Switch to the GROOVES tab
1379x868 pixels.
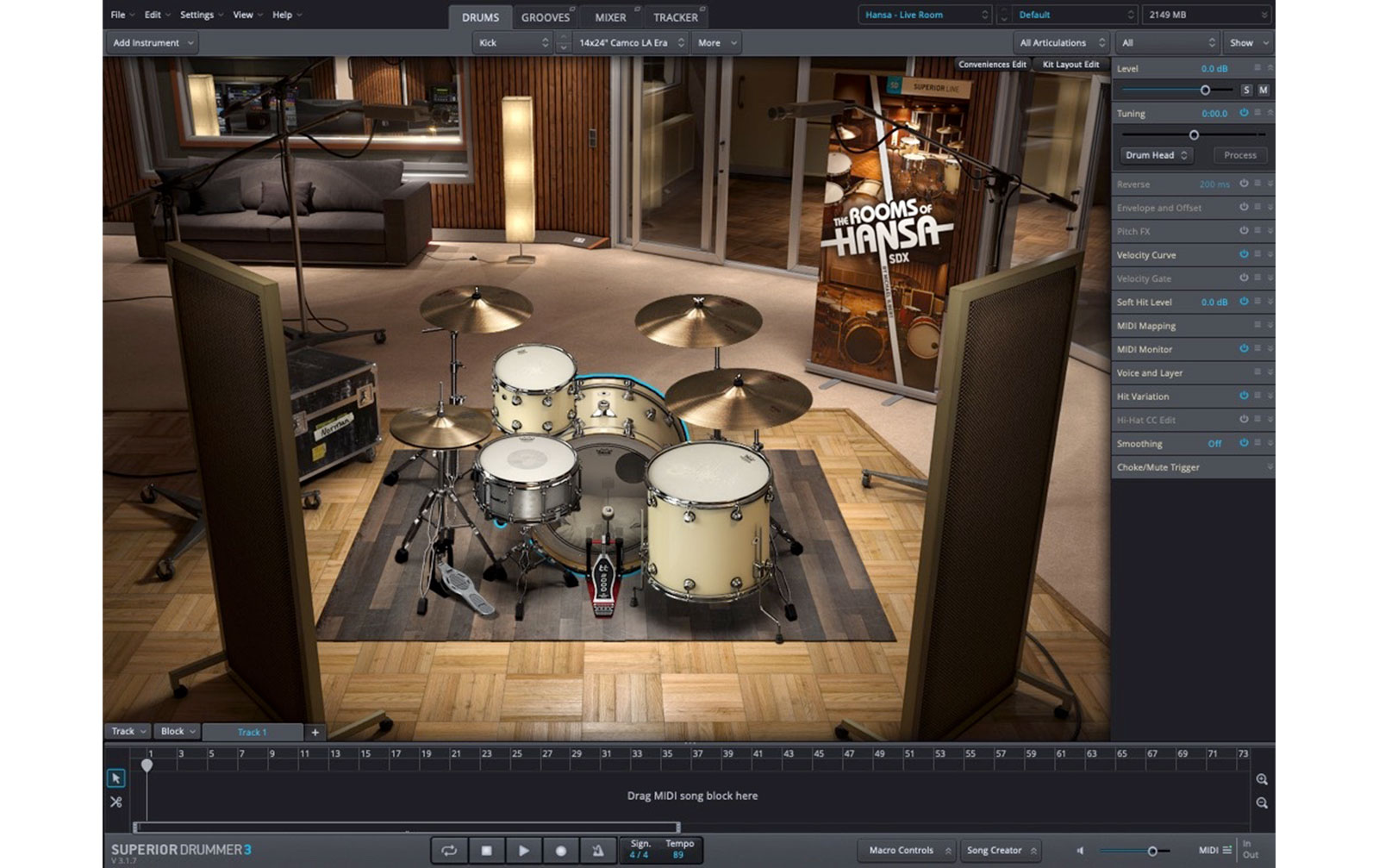click(x=546, y=17)
